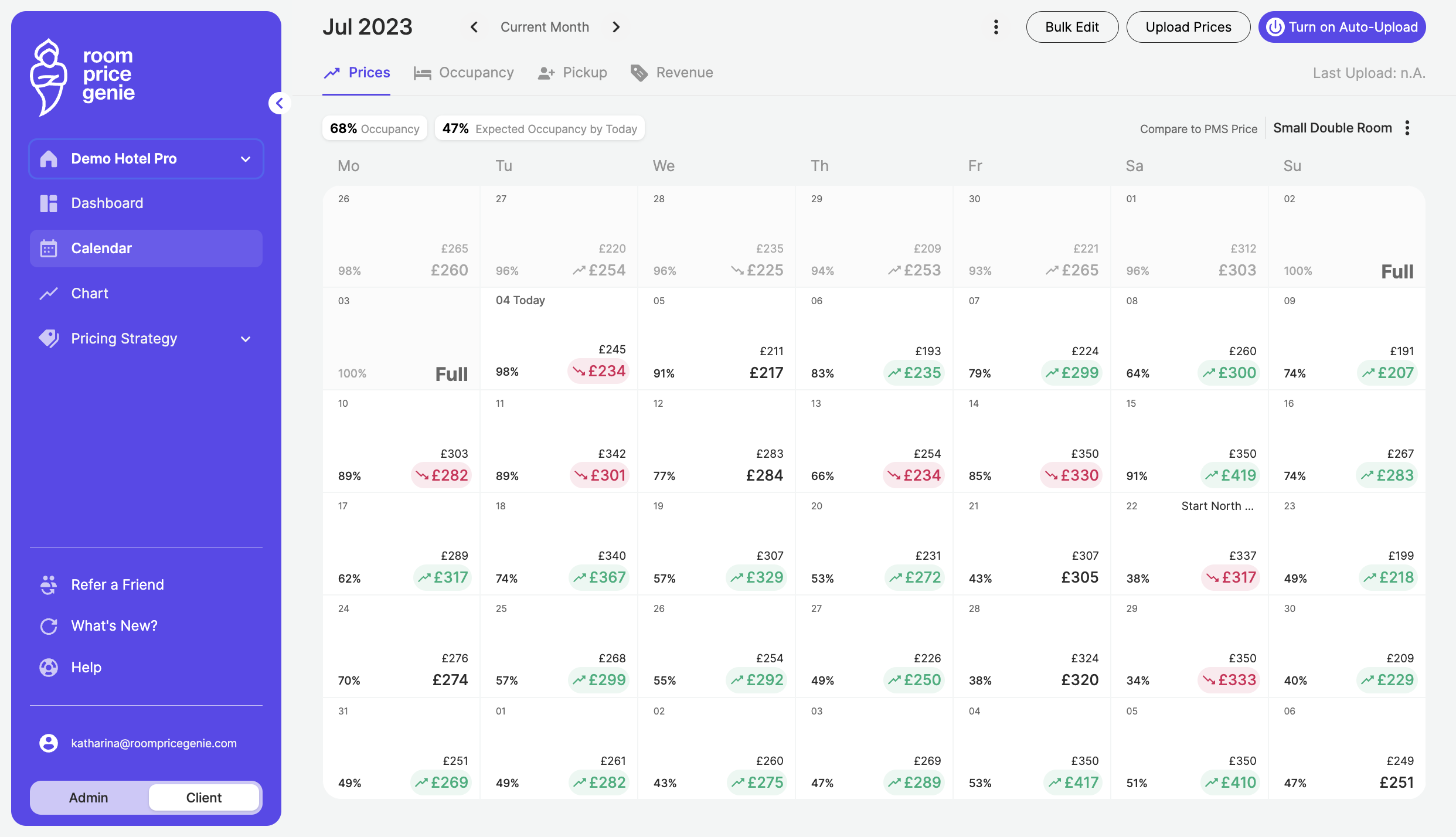Click the 47% Expected Occupancy badge
The width and height of the screenshot is (1456, 837).
point(539,128)
